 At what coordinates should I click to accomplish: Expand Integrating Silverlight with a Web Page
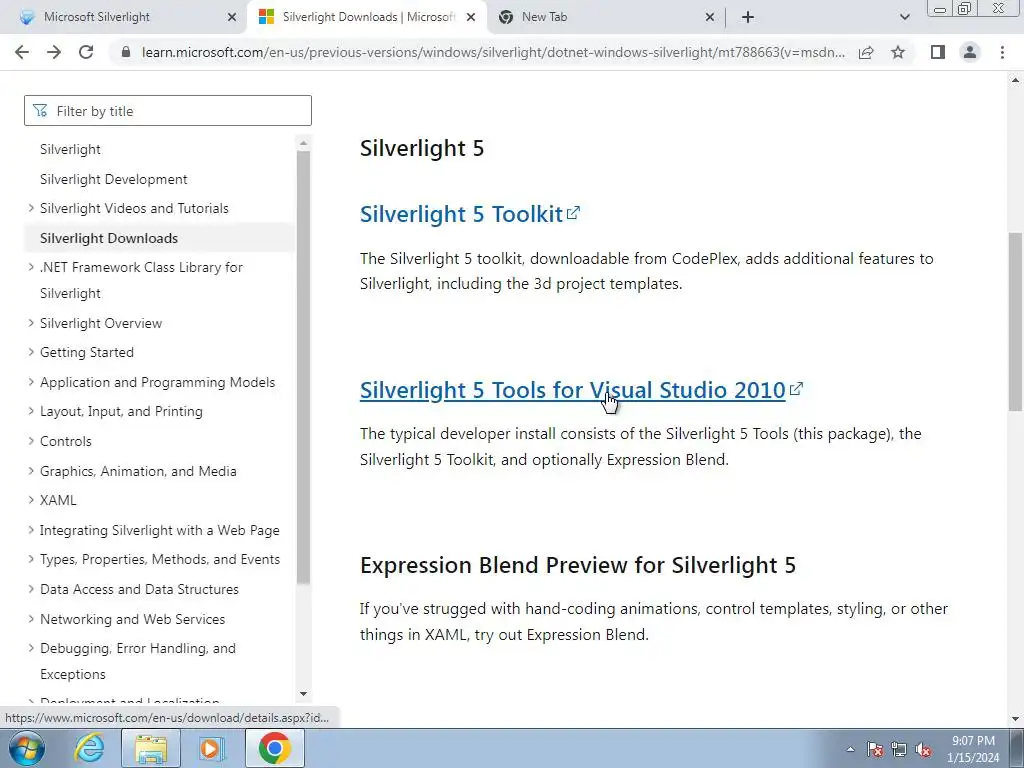31,530
